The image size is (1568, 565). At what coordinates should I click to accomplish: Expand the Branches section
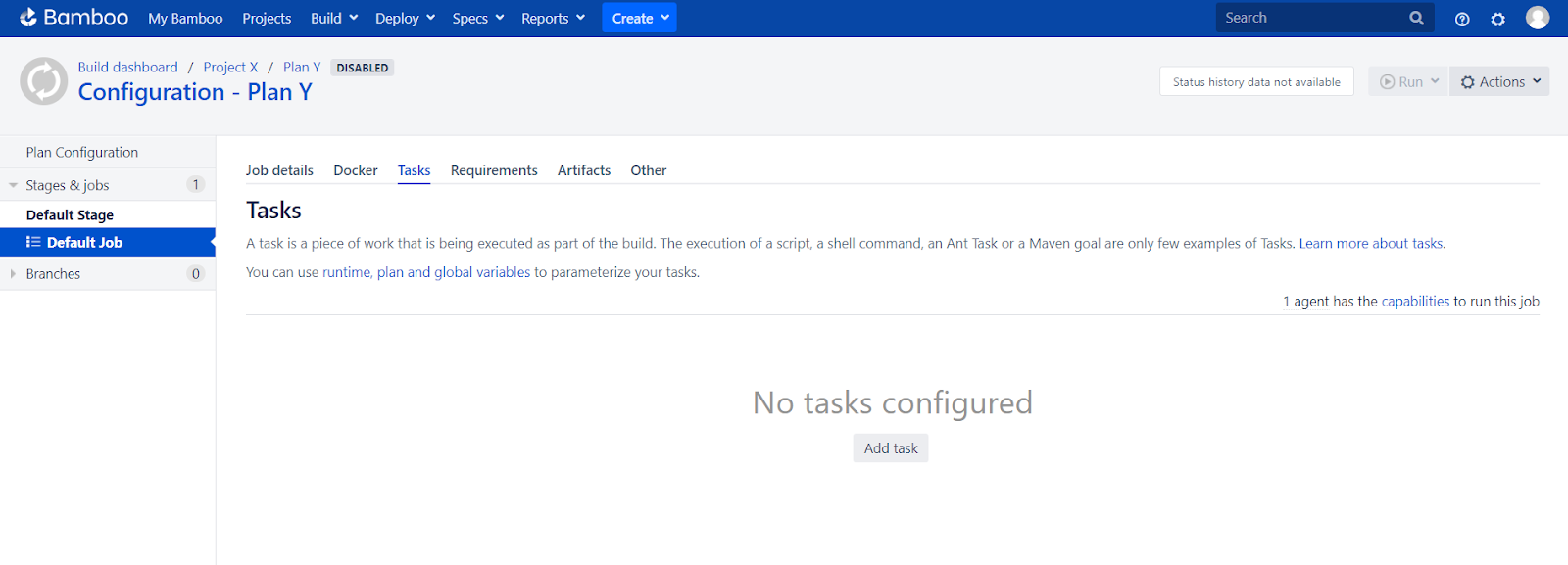(x=14, y=274)
